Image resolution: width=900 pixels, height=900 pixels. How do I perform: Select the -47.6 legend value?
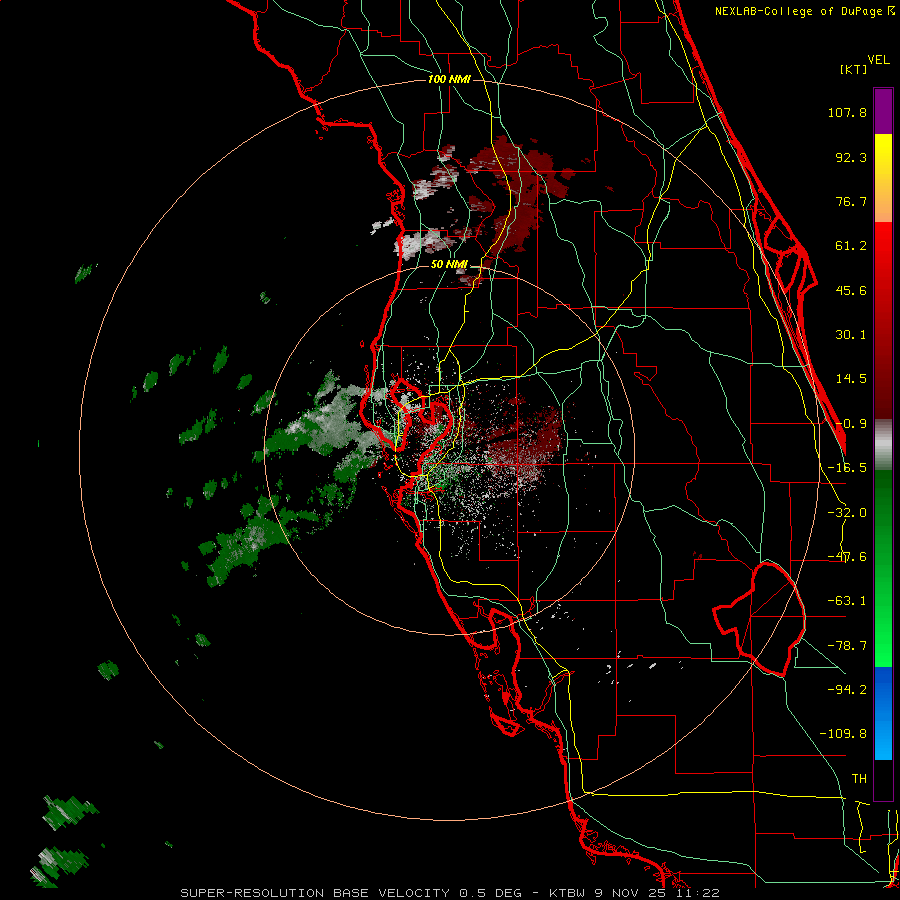pyautogui.click(x=847, y=557)
